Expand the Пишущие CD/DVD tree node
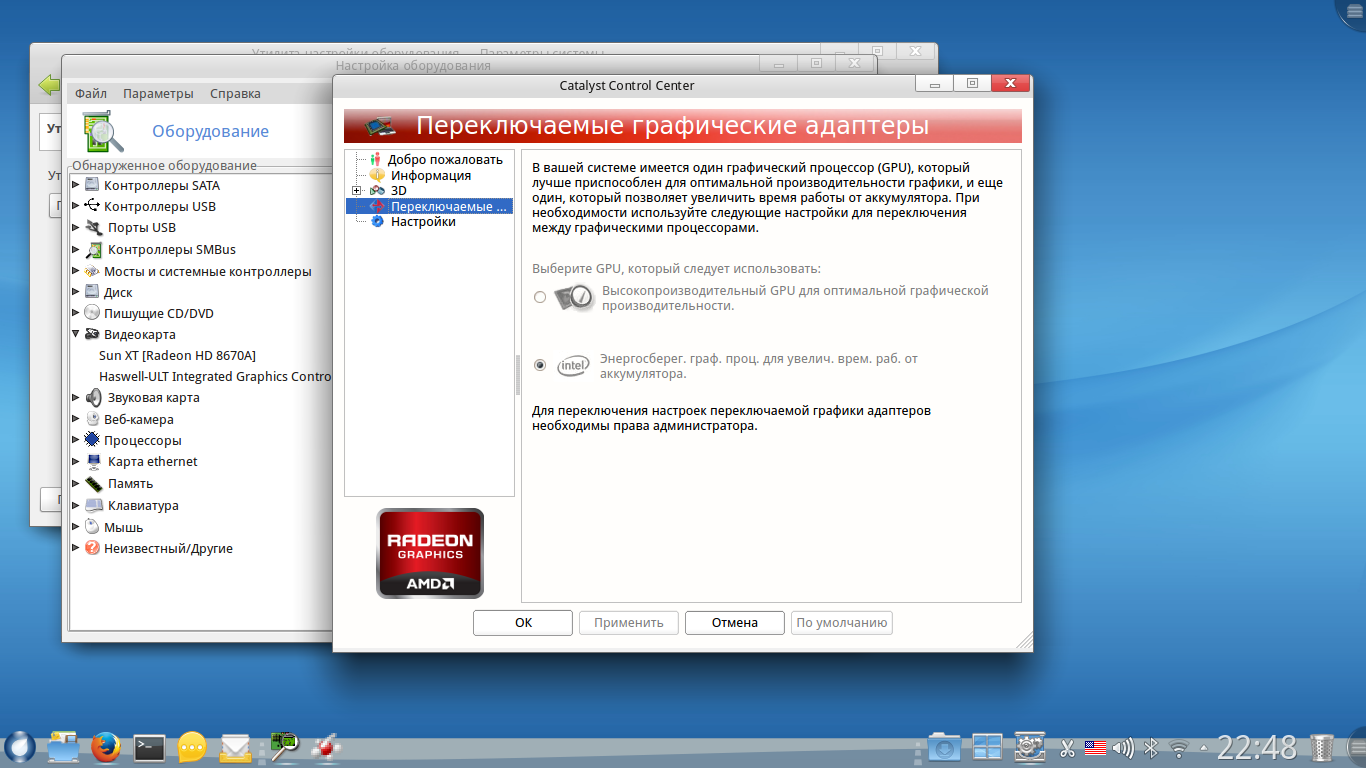 pos(76,313)
